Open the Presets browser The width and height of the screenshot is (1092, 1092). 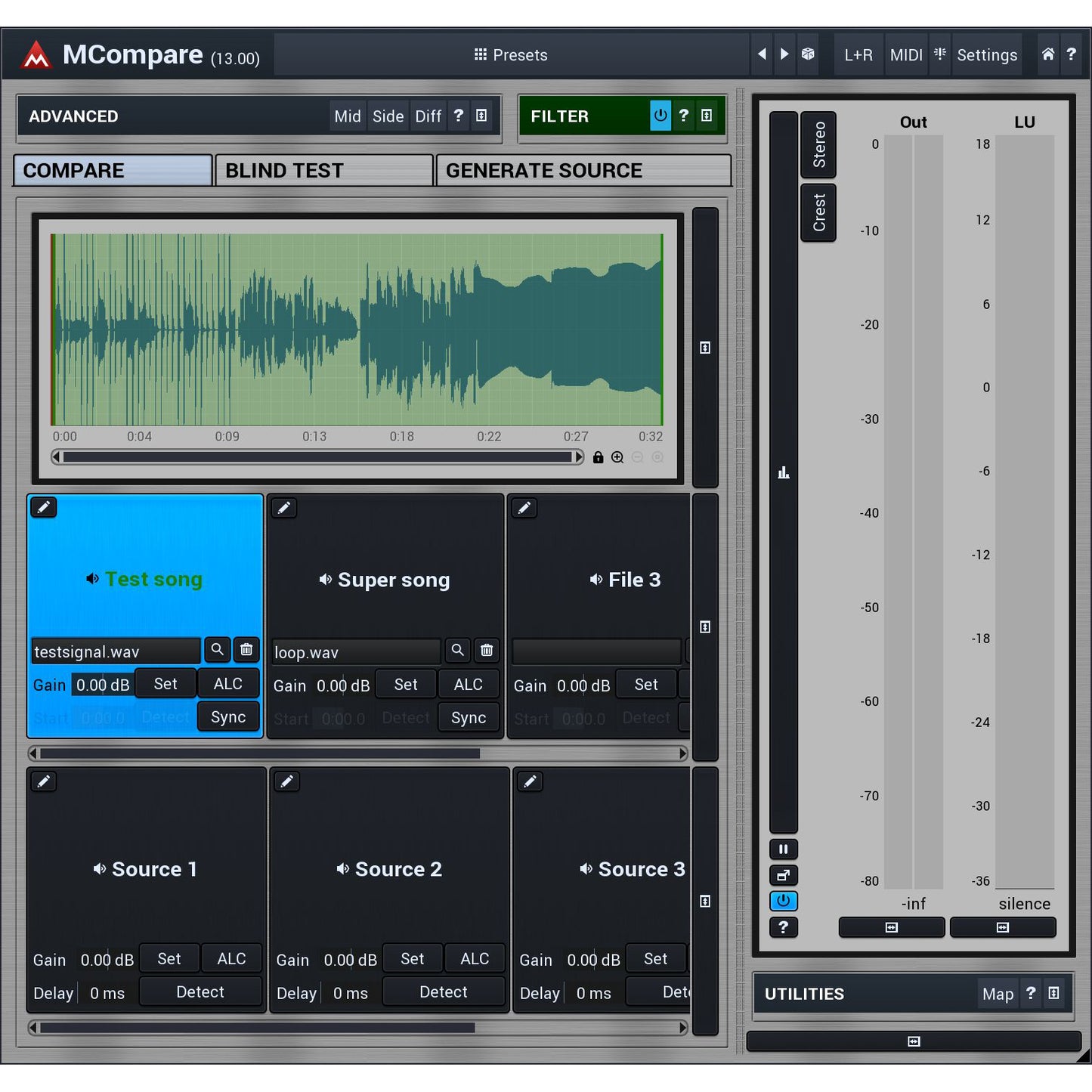(x=512, y=54)
